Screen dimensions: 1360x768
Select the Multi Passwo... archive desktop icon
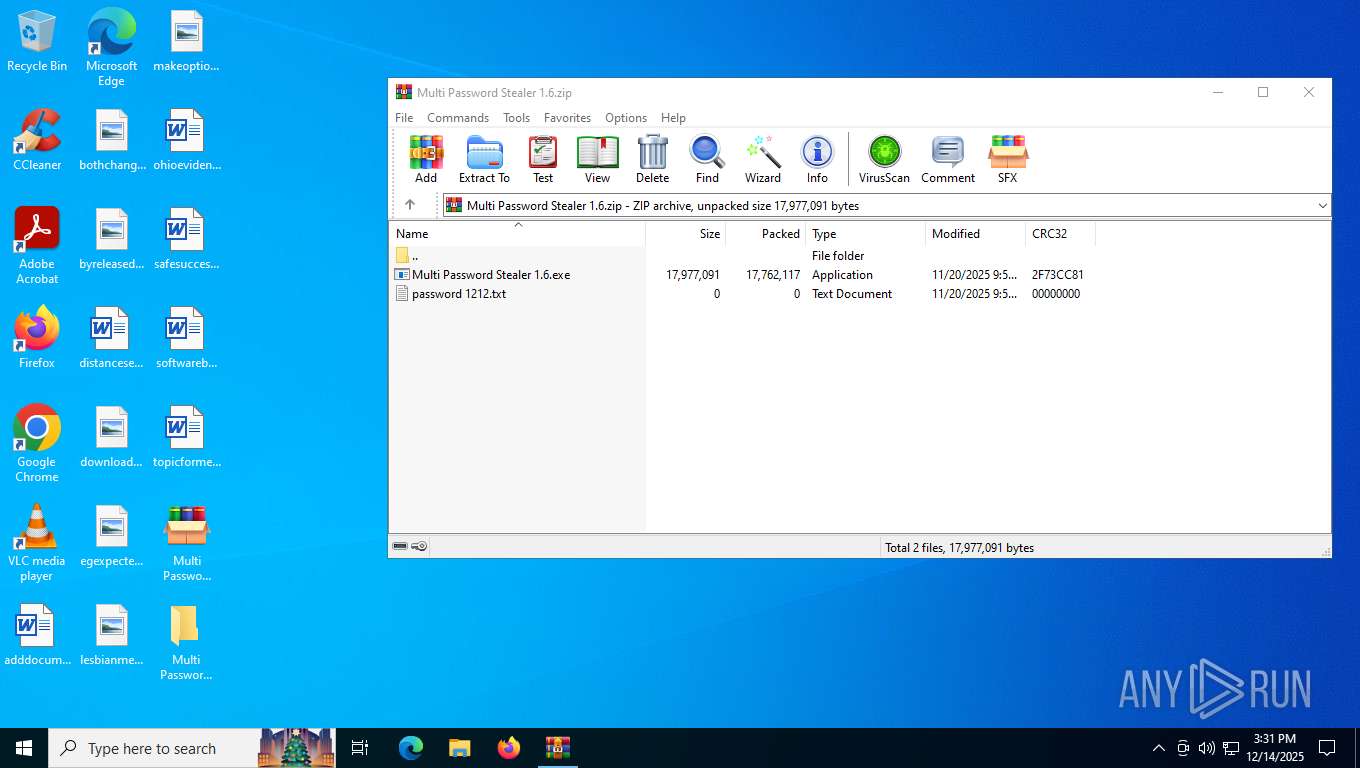186,543
